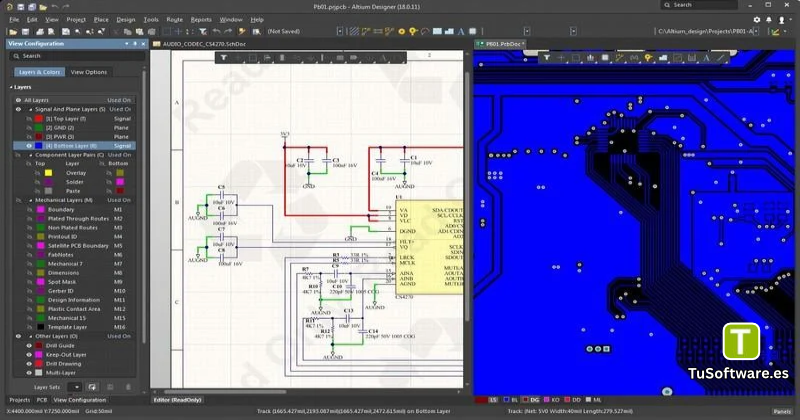Image resolution: width=800 pixels, height=420 pixels.
Task: Click the Search box in the title bar
Action: (699, 5)
